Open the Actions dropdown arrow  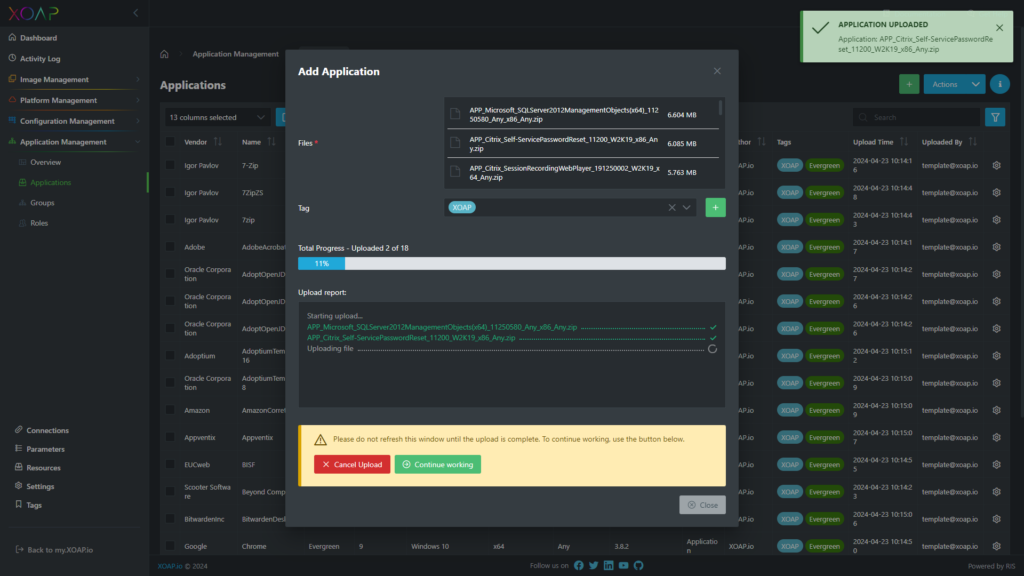pyautogui.click(x=975, y=84)
